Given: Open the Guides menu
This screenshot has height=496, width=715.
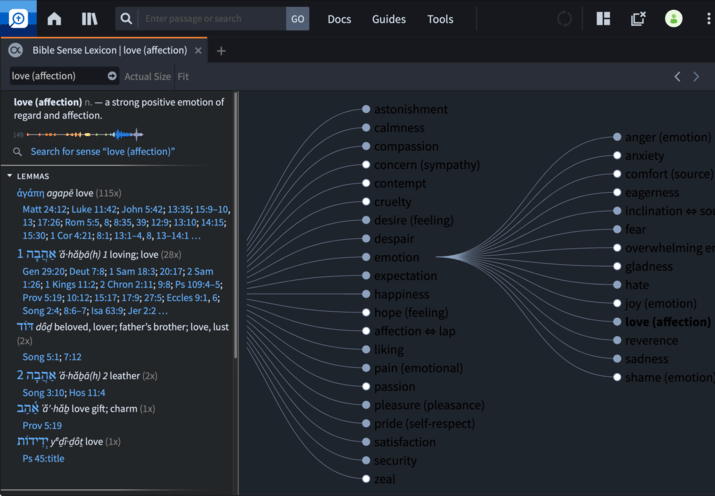Looking at the screenshot, I should click(389, 19).
